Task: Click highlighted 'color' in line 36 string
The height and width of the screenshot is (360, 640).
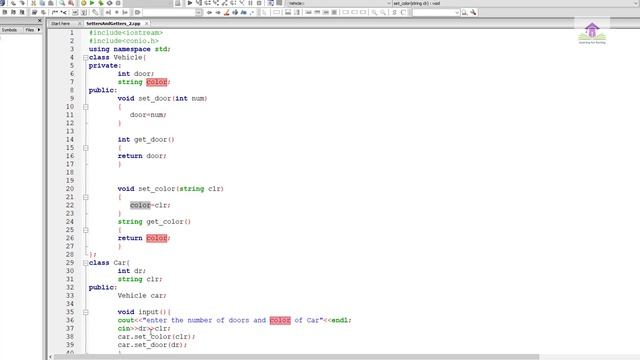Action: [x=280, y=320]
